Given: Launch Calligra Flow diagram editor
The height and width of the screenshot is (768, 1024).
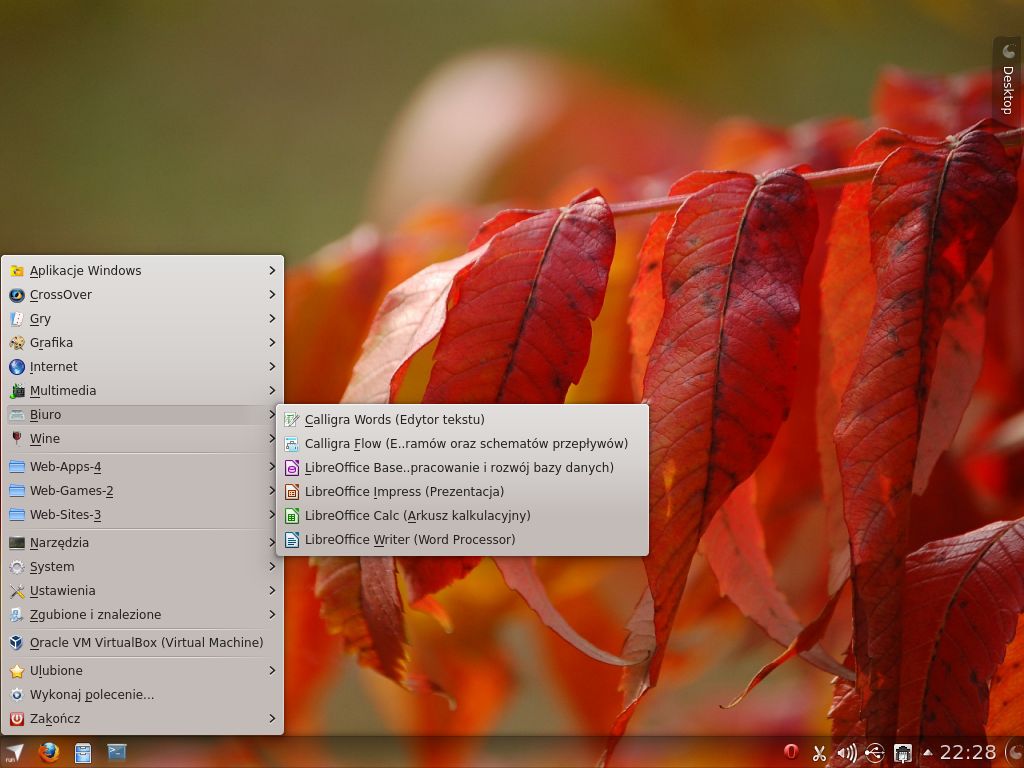Looking at the screenshot, I should click(x=462, y=444).
